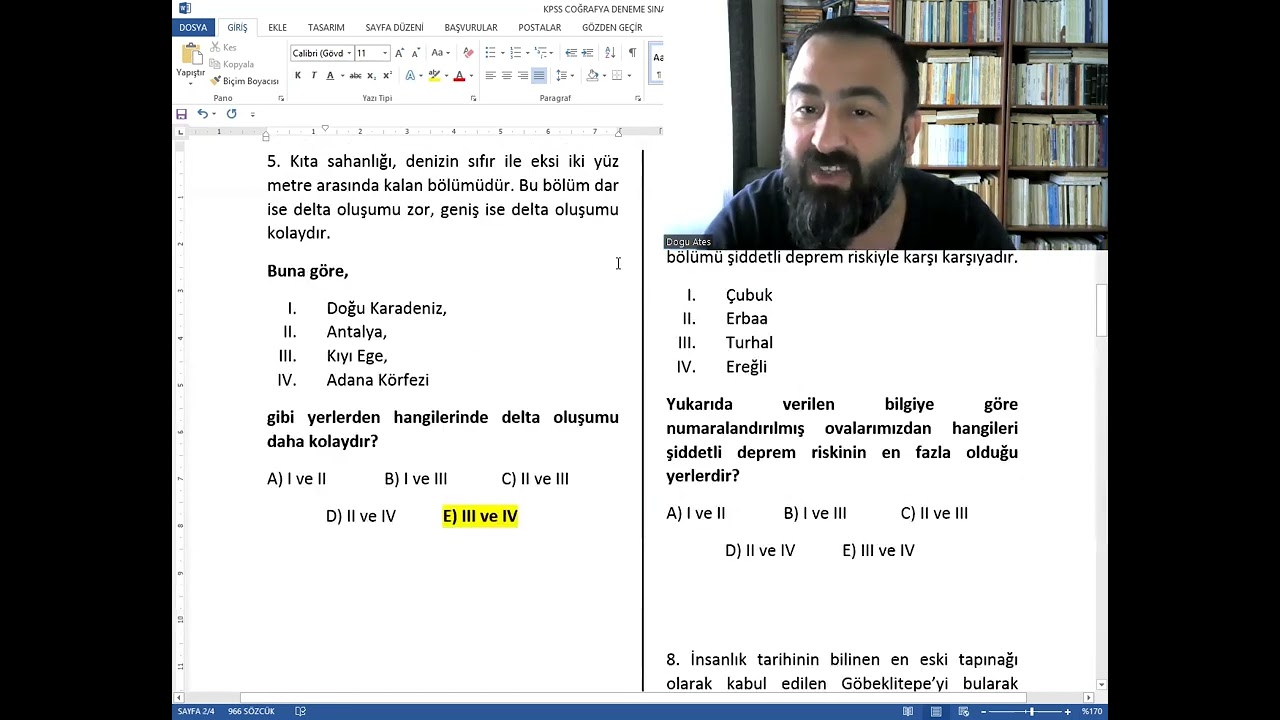The width and height of the screenshot is (1280, 720).
Task: Open the customize quick access toolbar arrow
Action: [x=253, y=114]
